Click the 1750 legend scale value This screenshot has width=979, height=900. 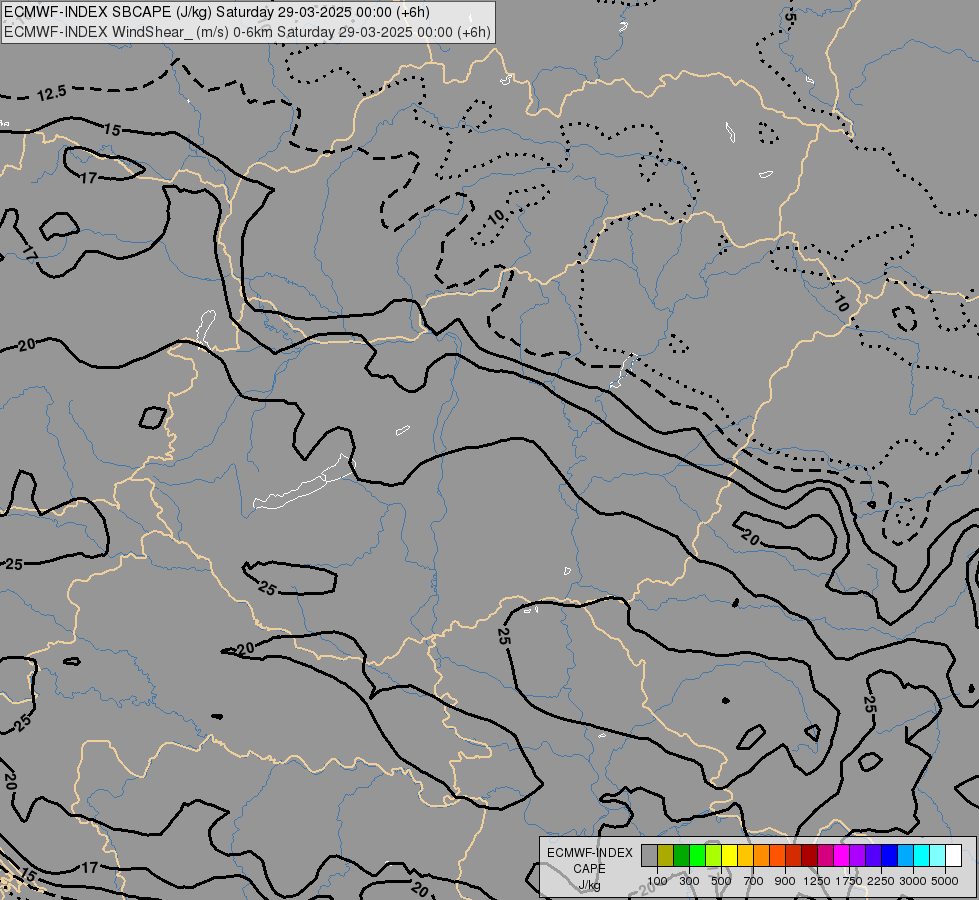849,881
